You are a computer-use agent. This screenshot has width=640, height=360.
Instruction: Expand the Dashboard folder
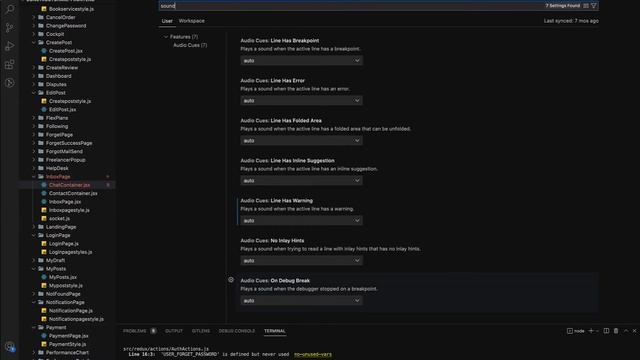click(34, 76)
